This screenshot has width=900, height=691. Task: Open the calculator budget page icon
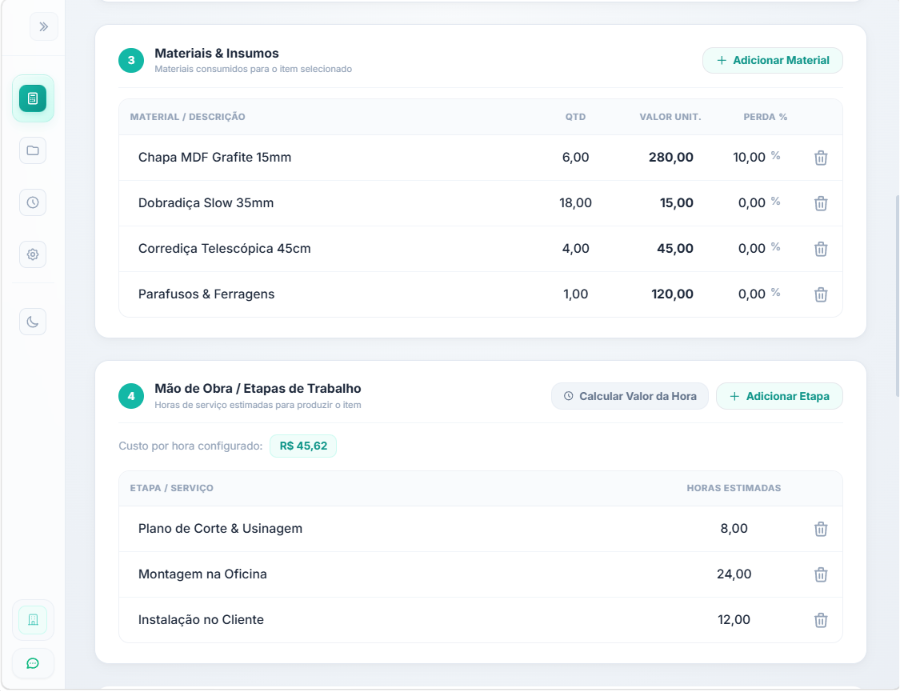(x=33, y=98)
